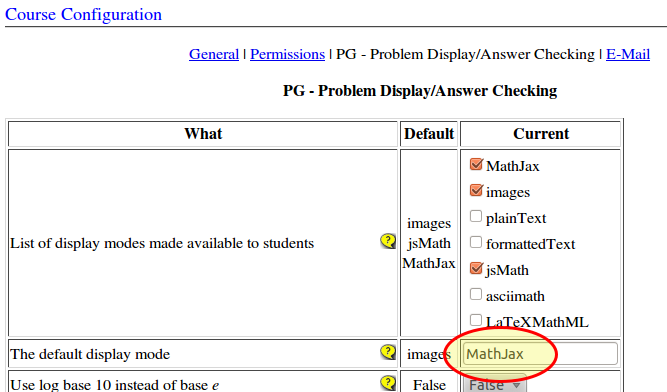
Task: Click the 'images jsMath MathJax' default value cell
Action: click(x=429, y=243)
